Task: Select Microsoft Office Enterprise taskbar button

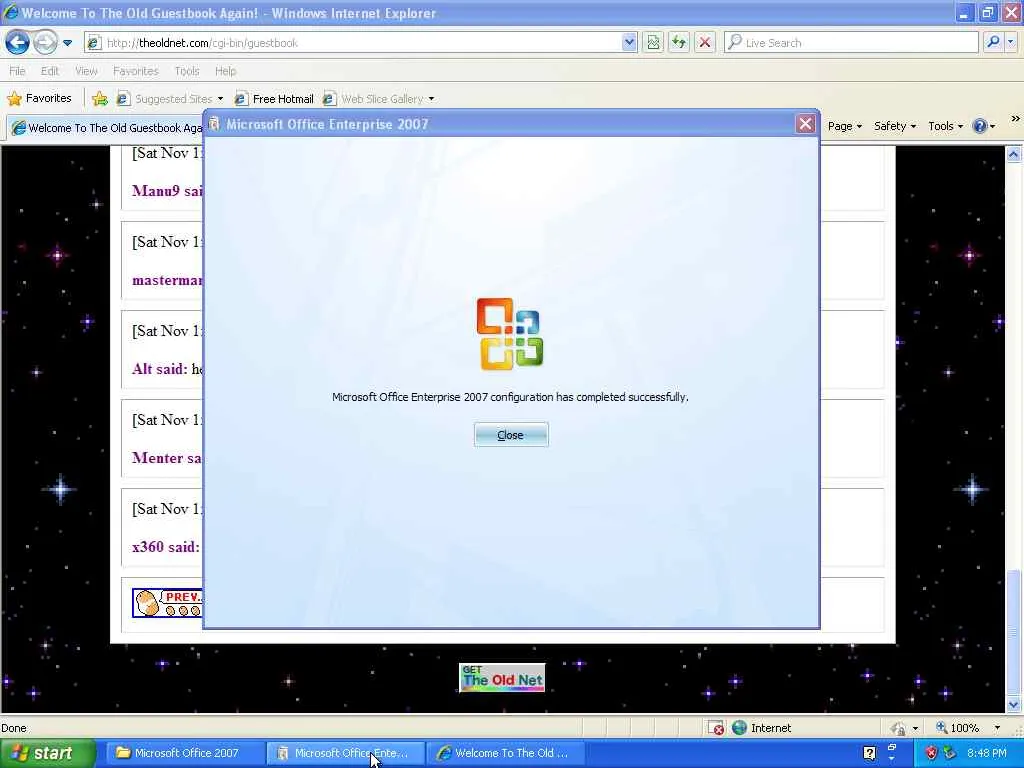Action: 346,753
